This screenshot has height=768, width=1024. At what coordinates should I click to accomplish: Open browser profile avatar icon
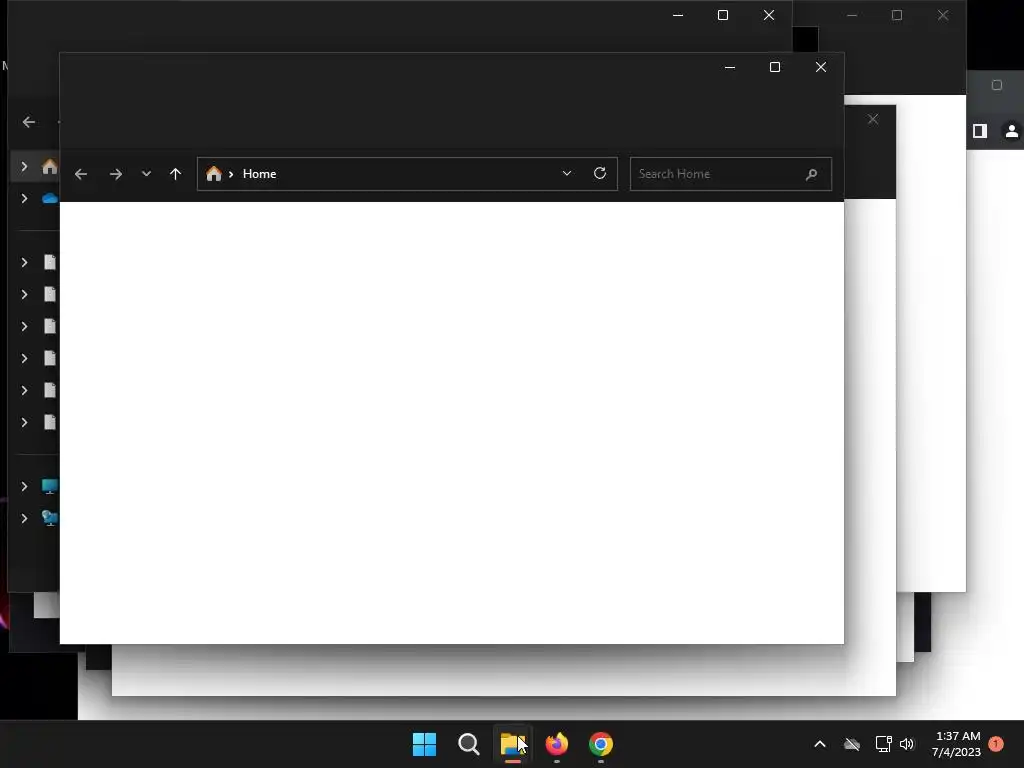point(1012,131)
